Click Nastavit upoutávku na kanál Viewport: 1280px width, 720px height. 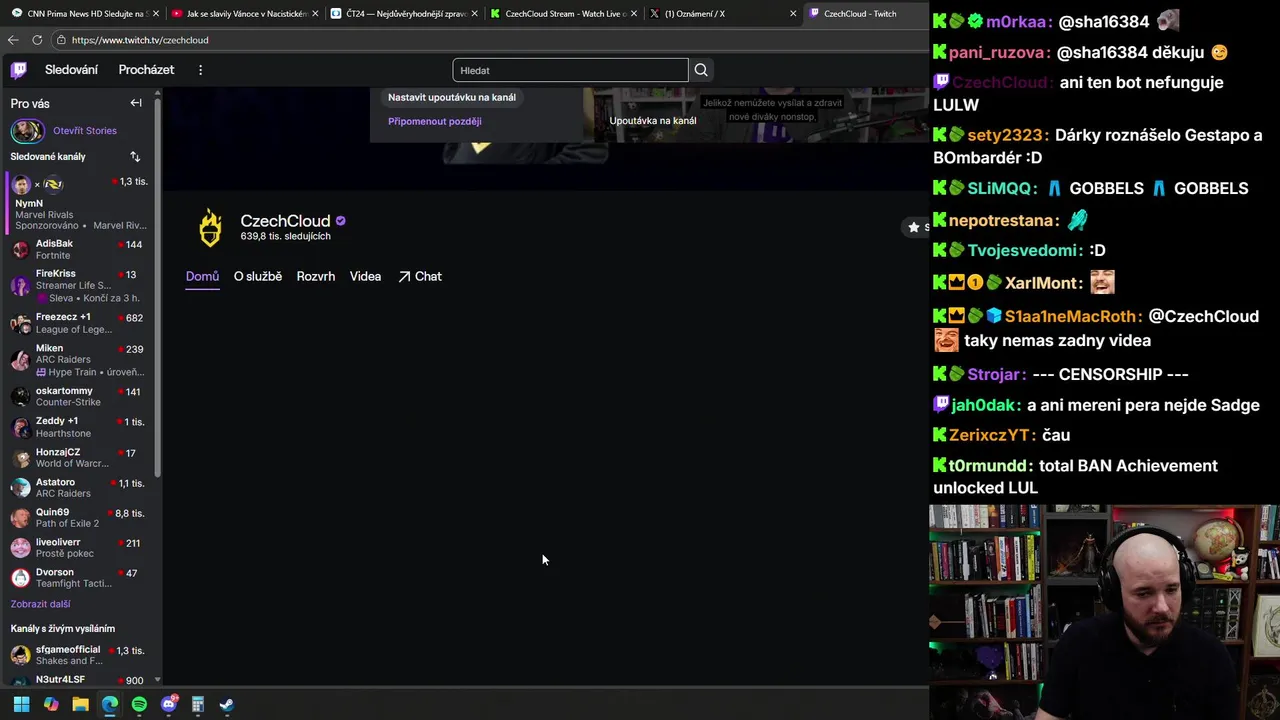pos(452,98)
